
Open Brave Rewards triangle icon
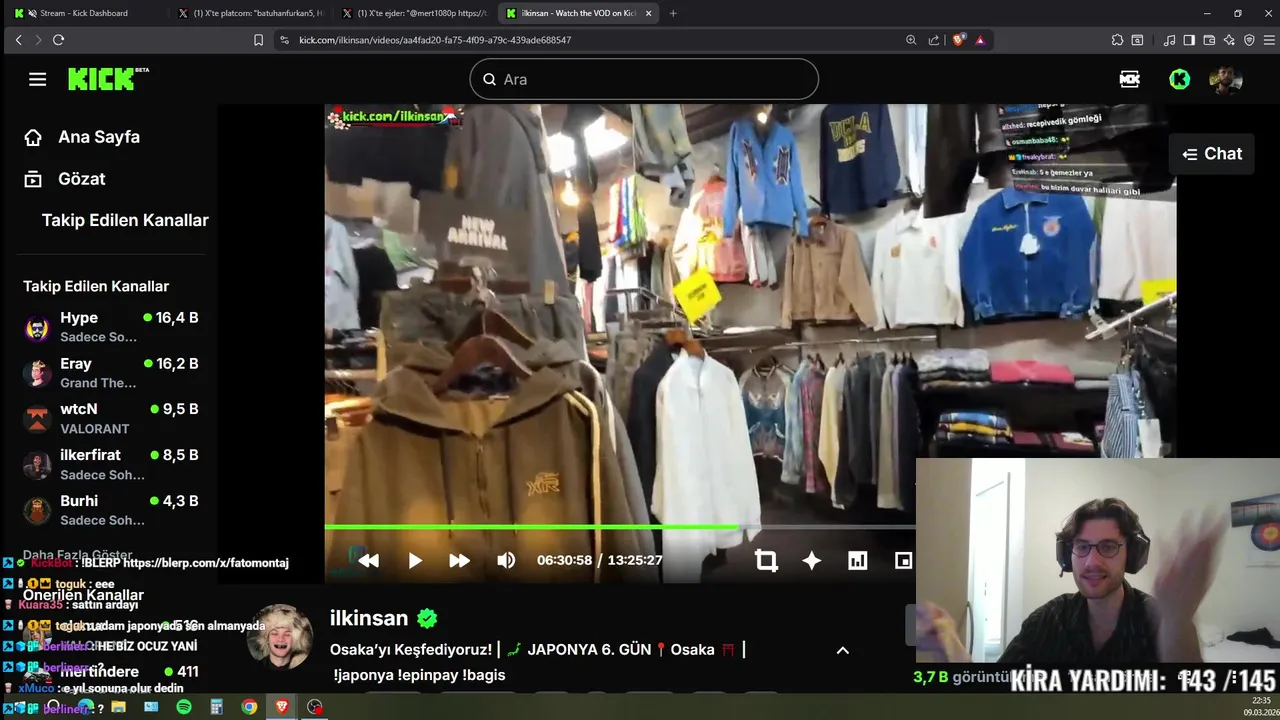(x=980, y=40)
